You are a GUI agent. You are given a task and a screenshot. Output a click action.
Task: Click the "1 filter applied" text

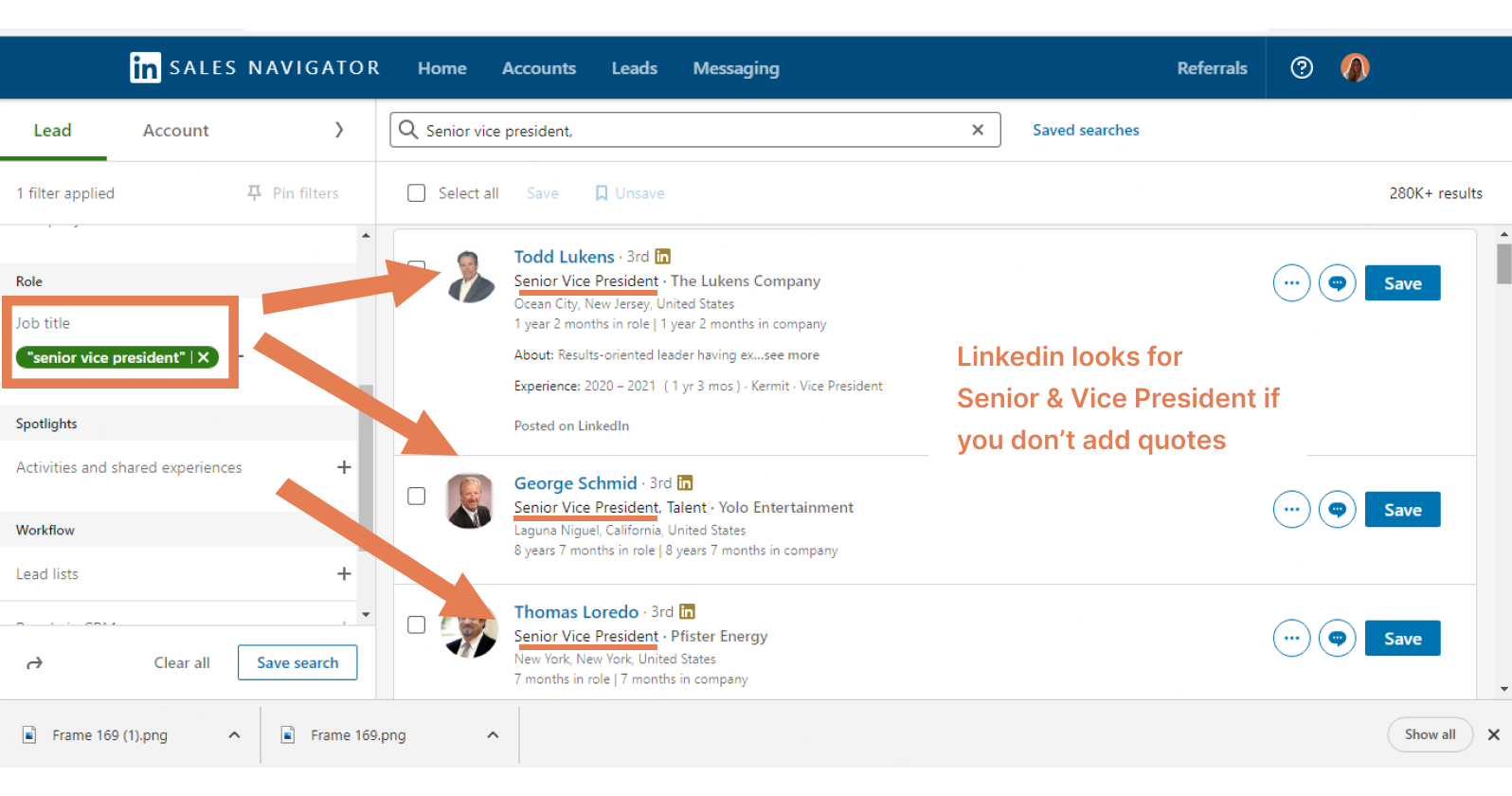click(x=65, y=193)
